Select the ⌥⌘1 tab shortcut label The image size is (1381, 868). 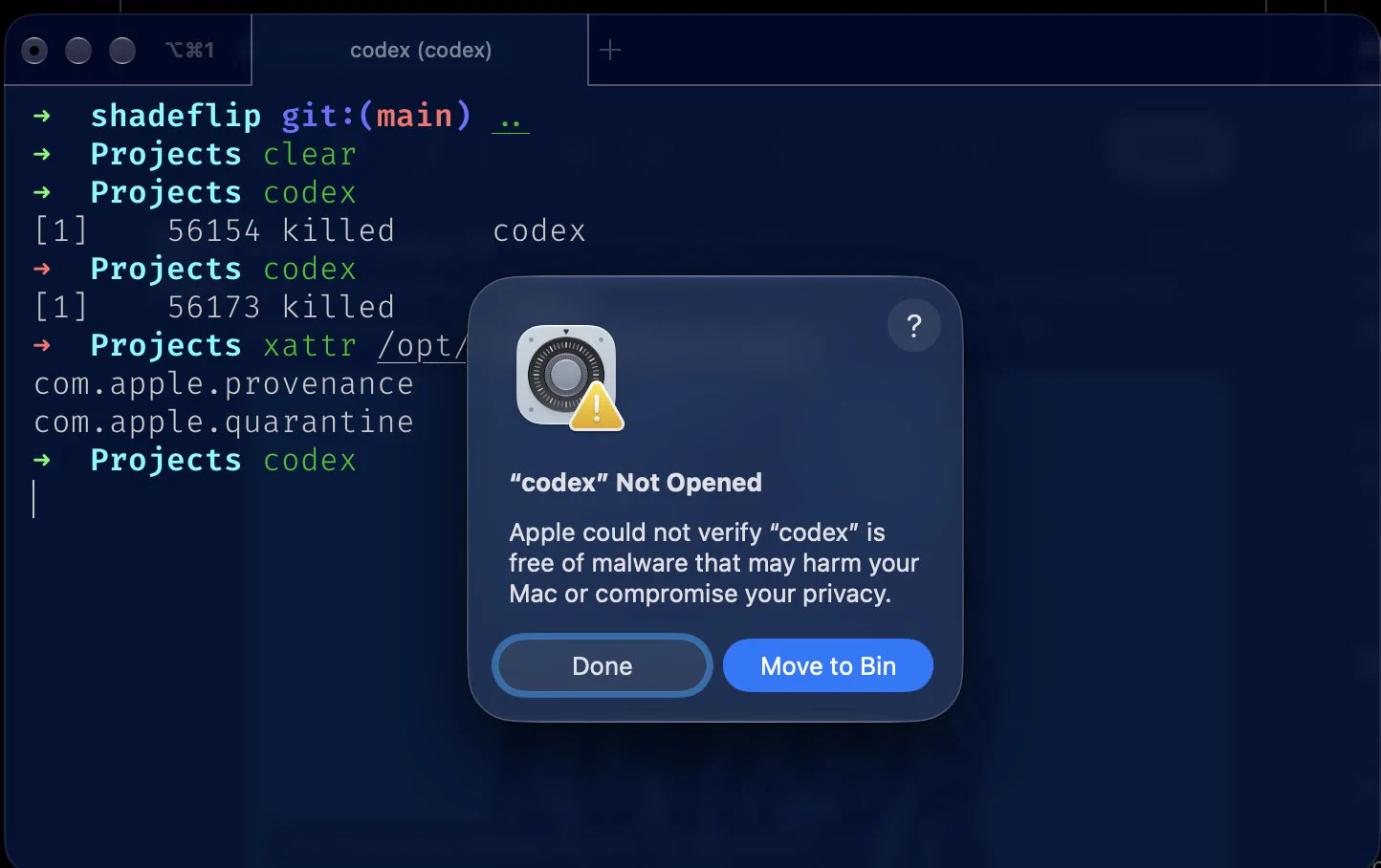[x=189, y=50]
